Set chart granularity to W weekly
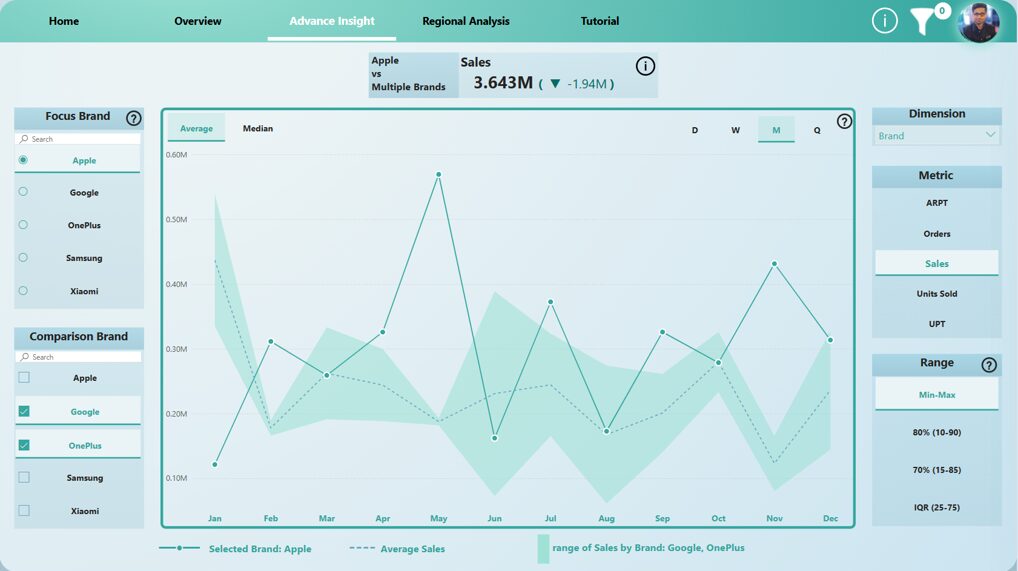The height and width of the screenshot is (571, 1018). point(736,130)
